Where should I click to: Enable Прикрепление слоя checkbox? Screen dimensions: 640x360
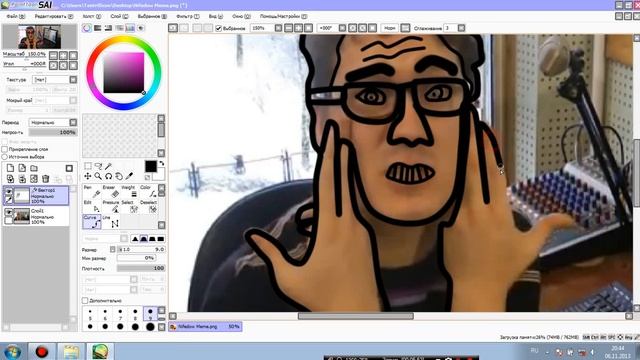point(5,149)
